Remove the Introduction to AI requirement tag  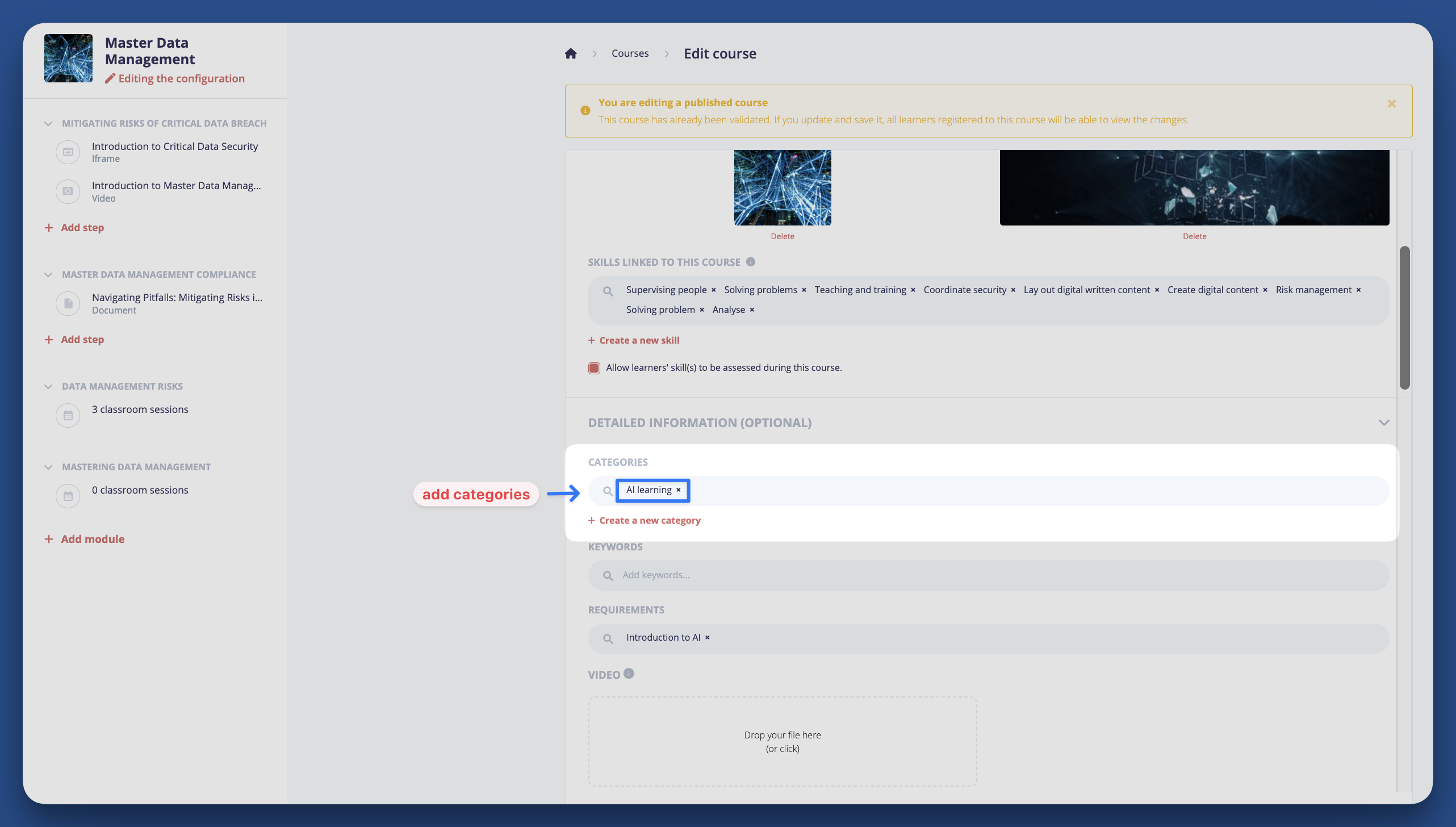708,638
